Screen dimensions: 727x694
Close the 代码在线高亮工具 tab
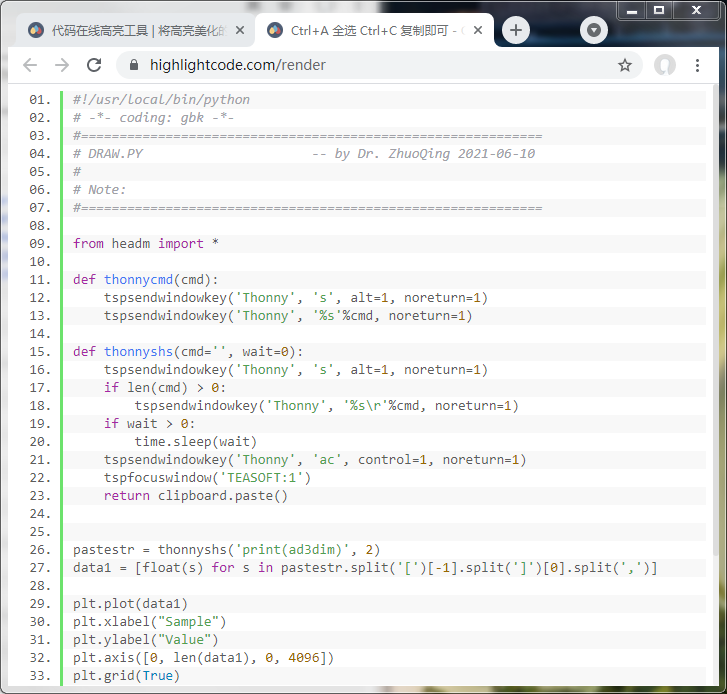(240, 31)
